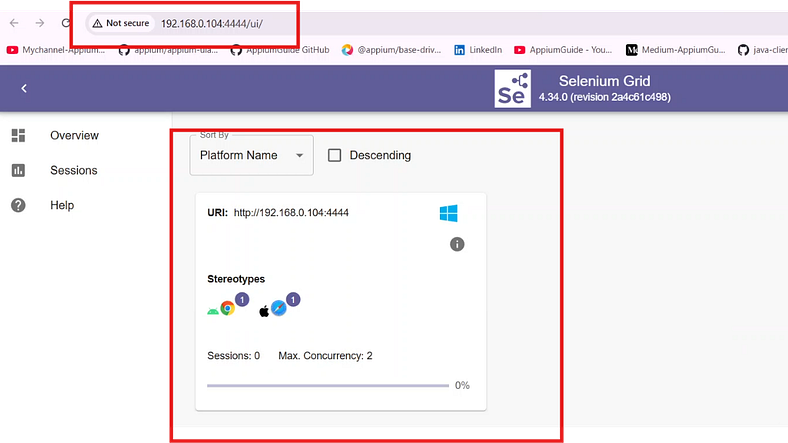The height and width of the screenshot is (443, 788).
Task: Open java-client GitHub bookmark
Action: click(762, 50)
